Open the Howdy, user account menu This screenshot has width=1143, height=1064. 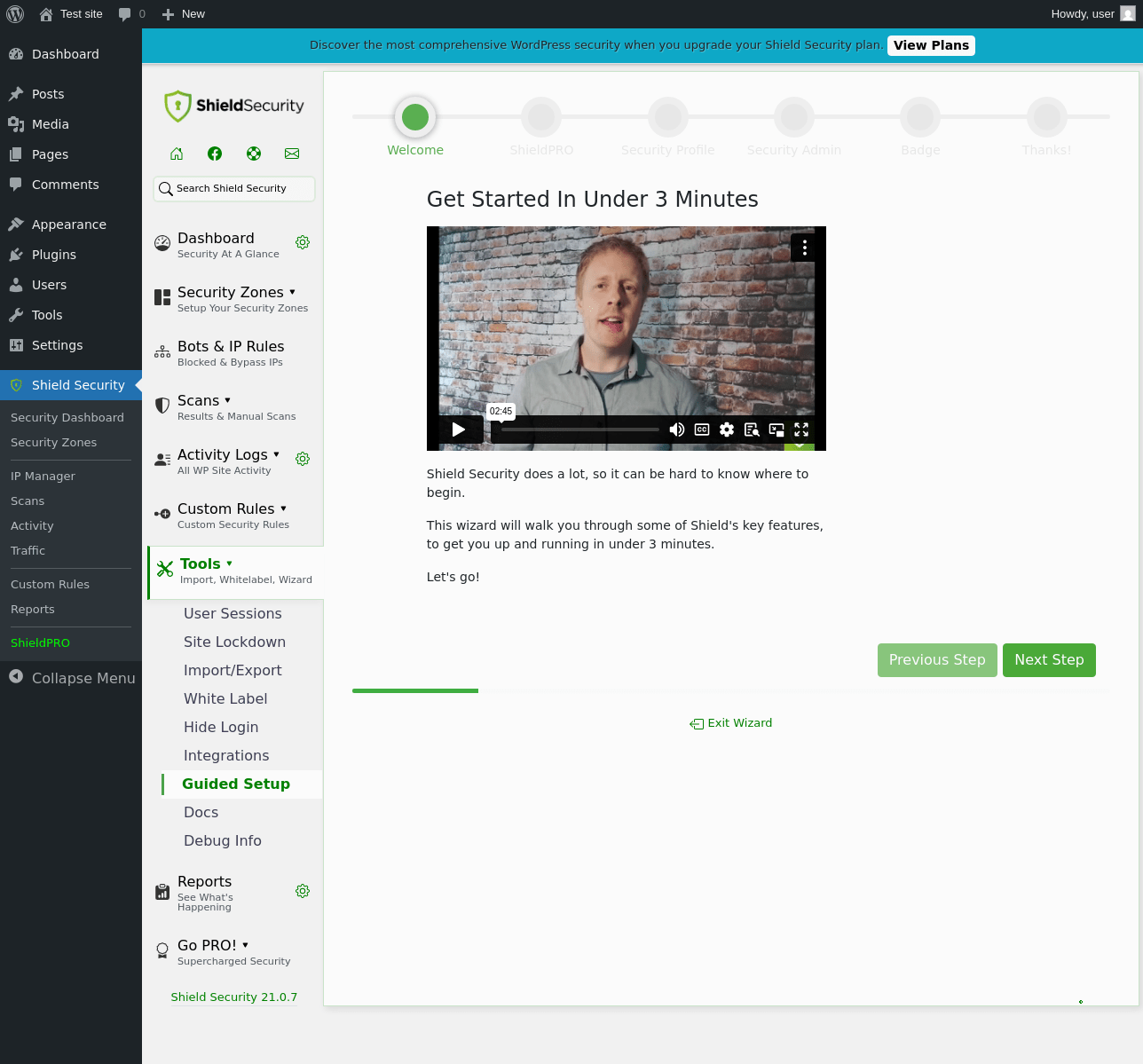[x=1092, y=14]
